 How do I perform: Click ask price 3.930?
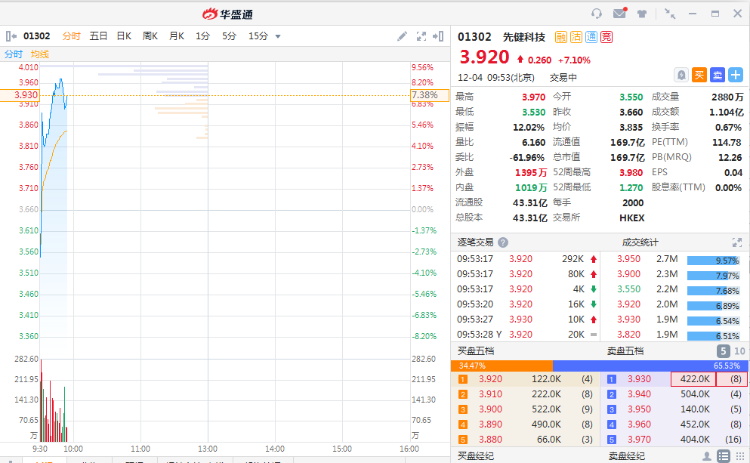(639, 379)
